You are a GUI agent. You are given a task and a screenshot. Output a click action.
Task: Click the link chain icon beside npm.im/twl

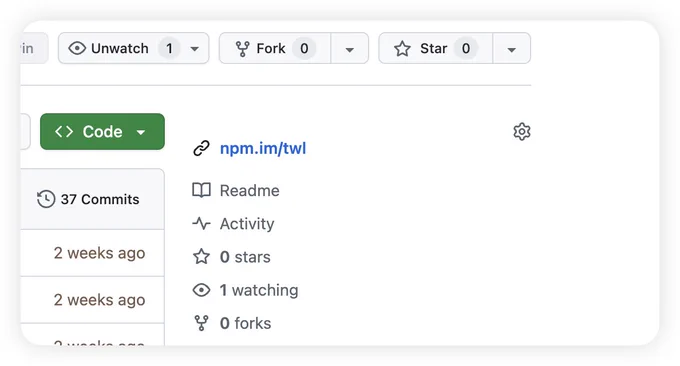[201, 148]
